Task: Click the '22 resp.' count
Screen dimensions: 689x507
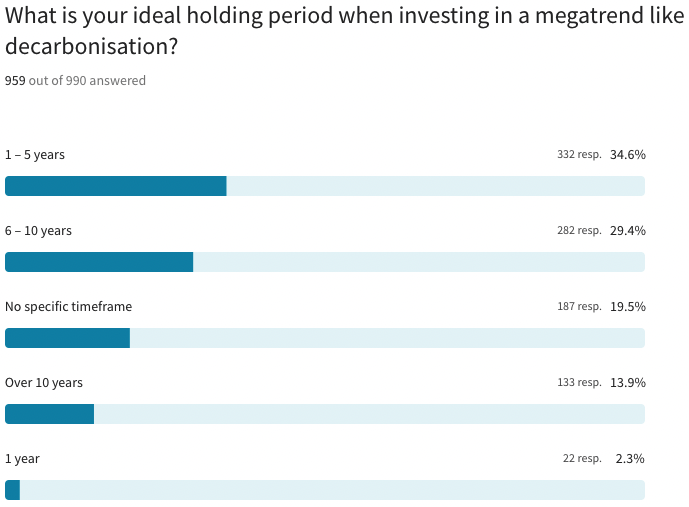Action: pos(582,459)
